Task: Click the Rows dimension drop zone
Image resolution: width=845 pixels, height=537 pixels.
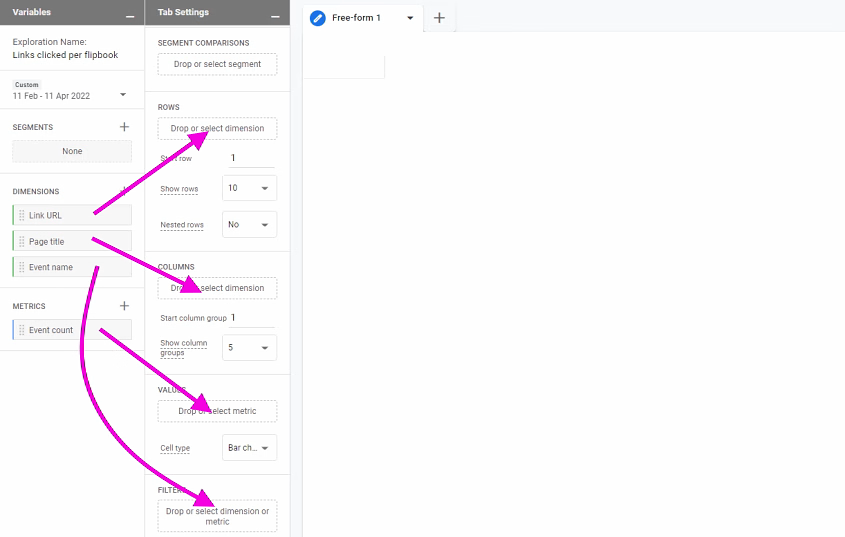Action: (217, 128)
